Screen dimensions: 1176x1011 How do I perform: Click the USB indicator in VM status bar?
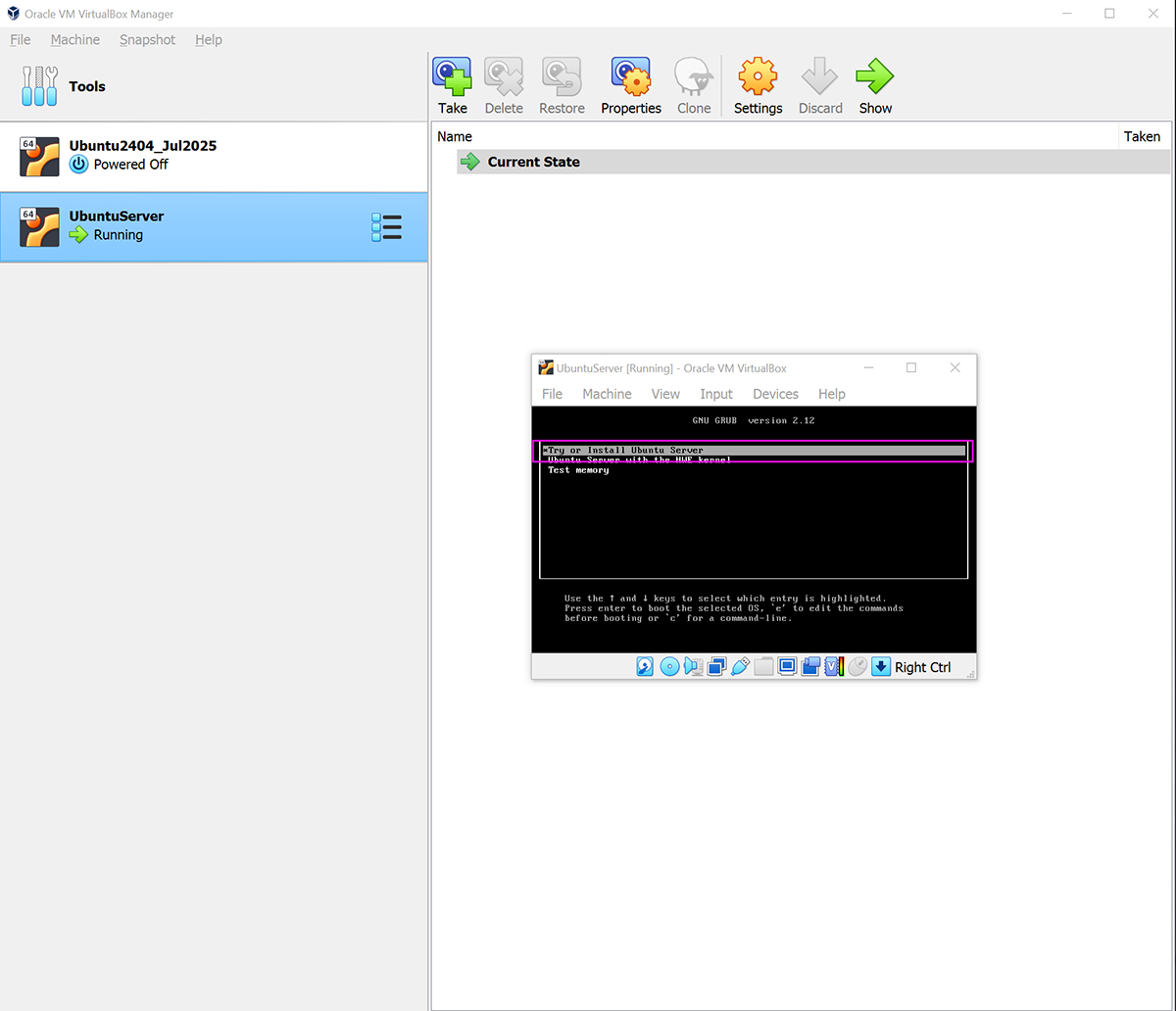tap(740, 666)
